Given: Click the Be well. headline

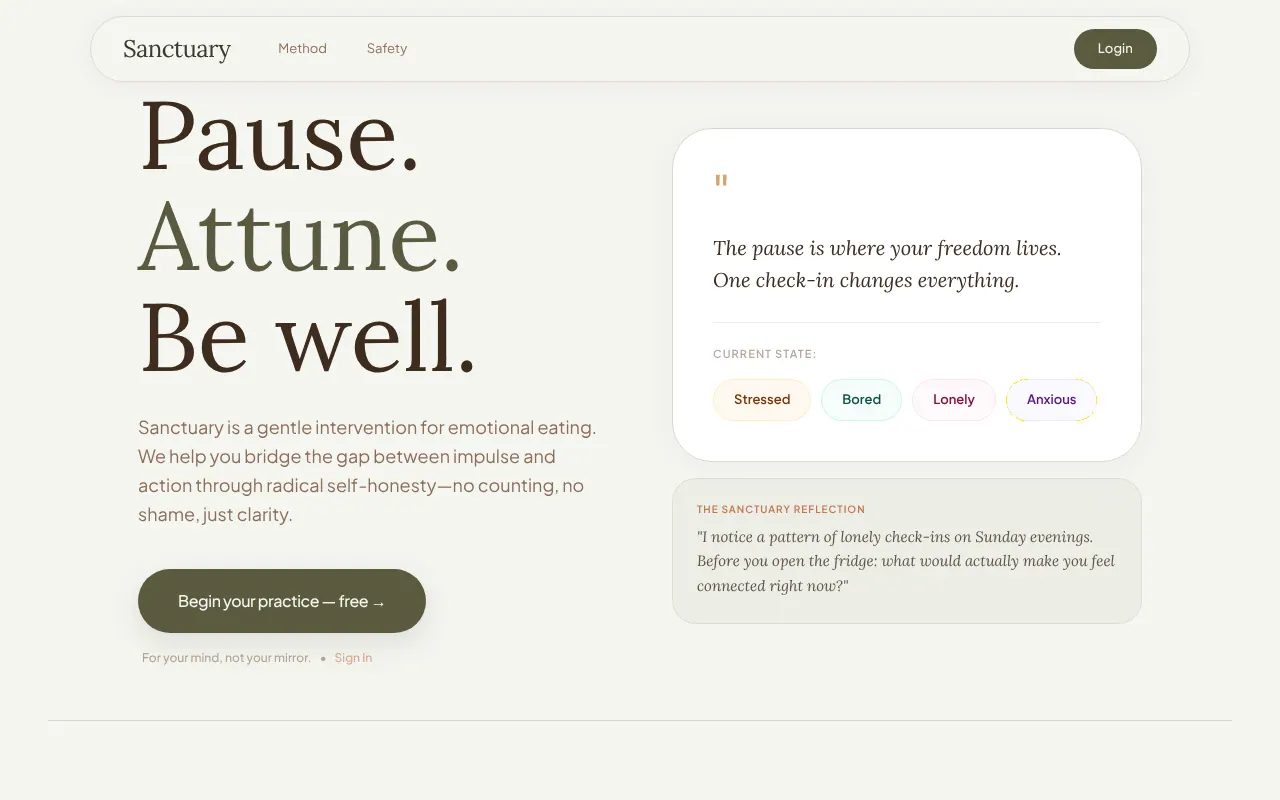Looking at the screenshot, I should [x=307, y=338].
